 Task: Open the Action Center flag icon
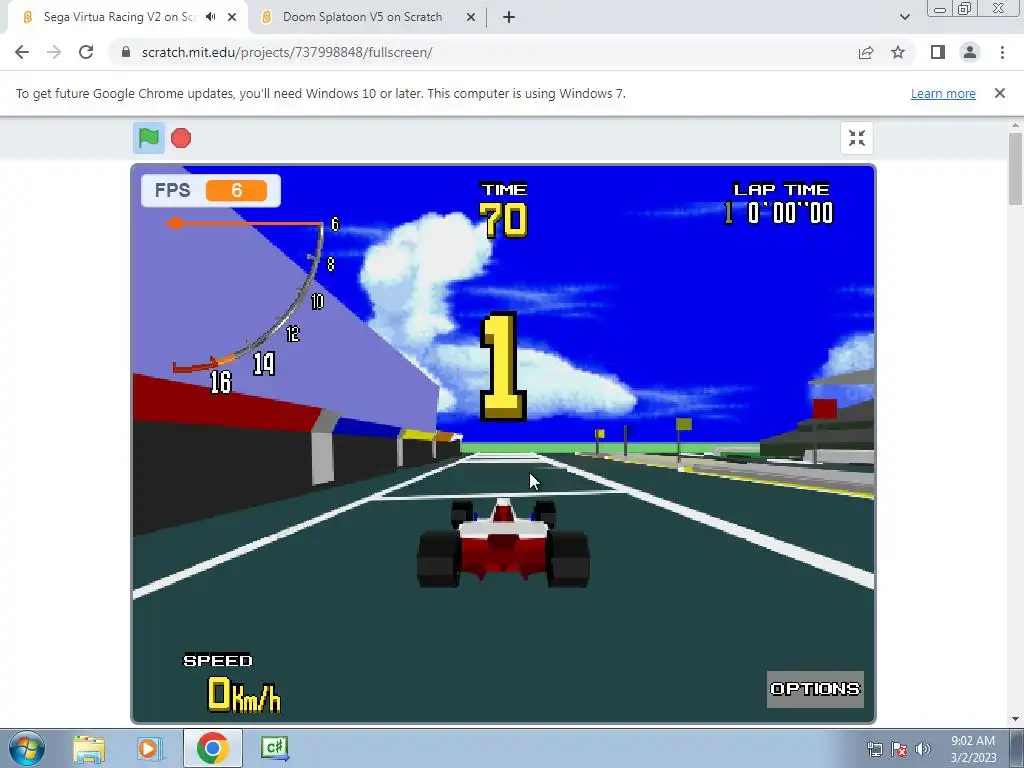899,749
